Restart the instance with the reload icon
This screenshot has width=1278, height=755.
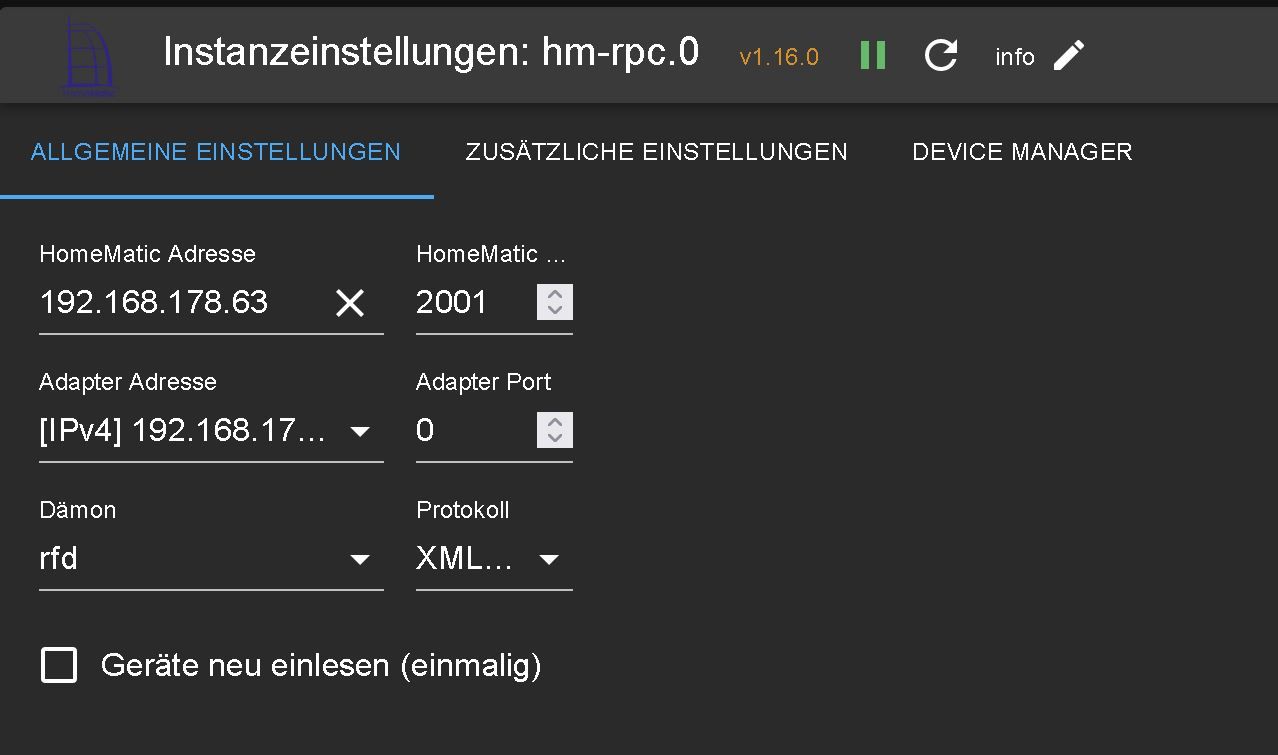(x=941, y=55)
